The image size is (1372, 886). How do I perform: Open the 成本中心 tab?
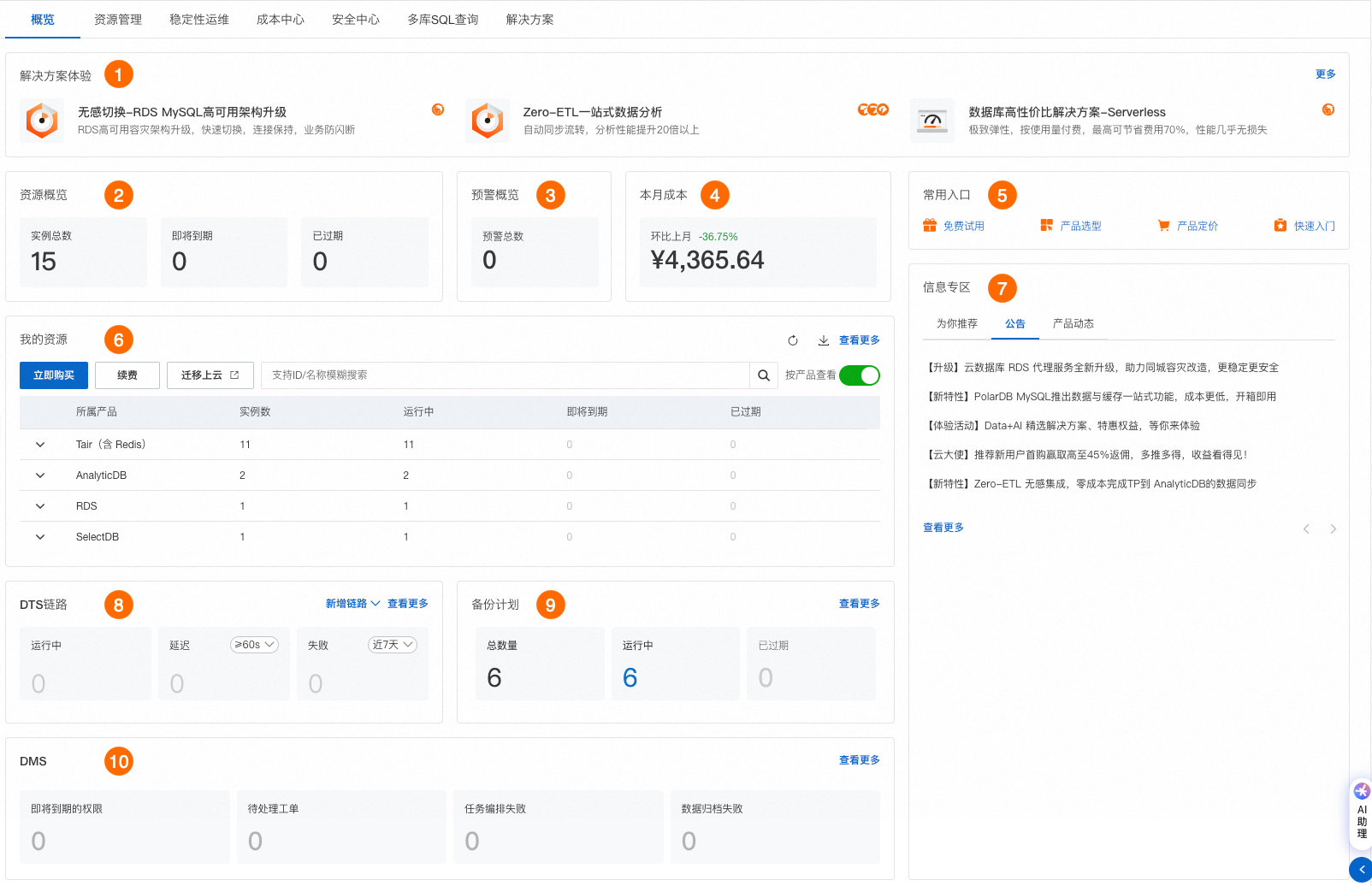281,19
